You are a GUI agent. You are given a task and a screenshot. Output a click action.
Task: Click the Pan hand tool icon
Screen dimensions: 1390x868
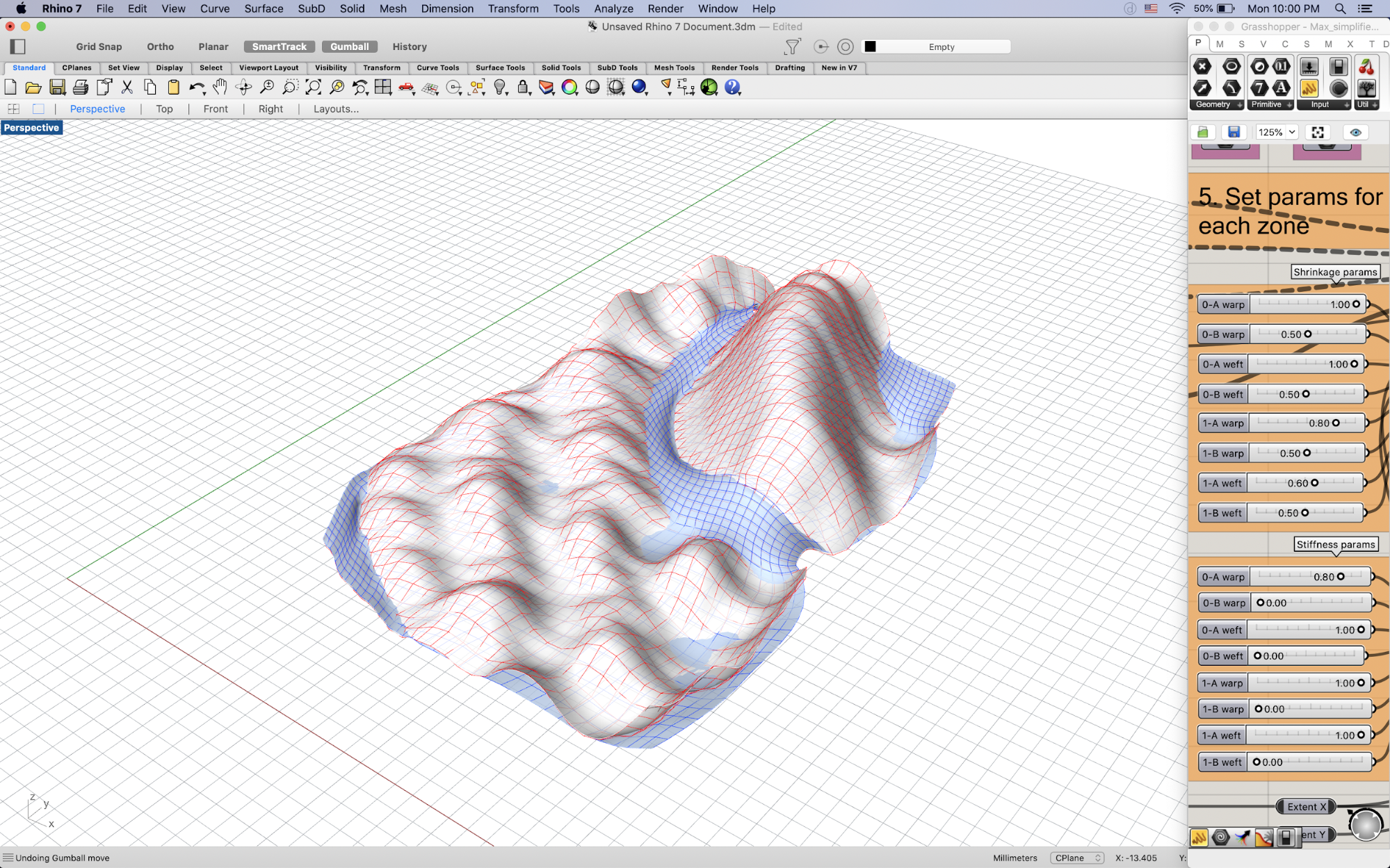coord(220,87)
